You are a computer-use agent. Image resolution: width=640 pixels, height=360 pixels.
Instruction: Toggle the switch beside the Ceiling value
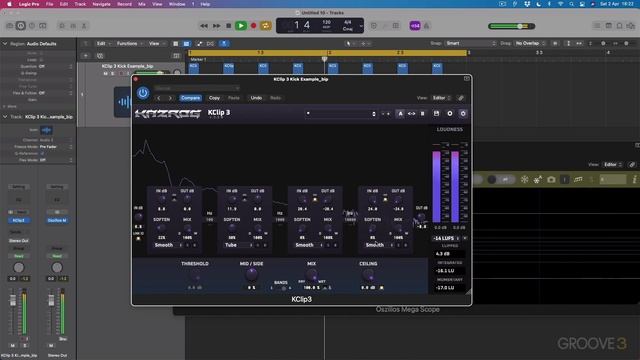[x=382, y=288]
